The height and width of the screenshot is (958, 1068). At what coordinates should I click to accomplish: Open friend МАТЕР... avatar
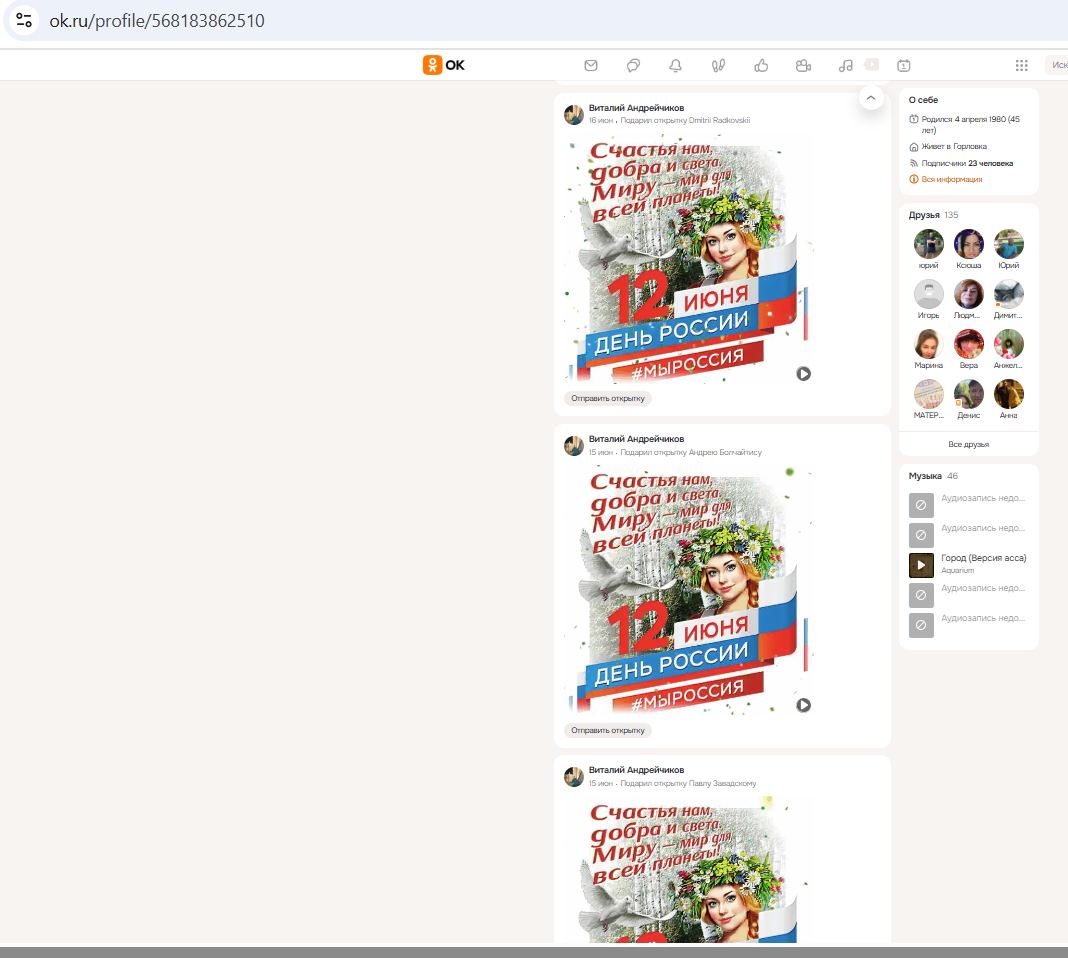point(928,394)
